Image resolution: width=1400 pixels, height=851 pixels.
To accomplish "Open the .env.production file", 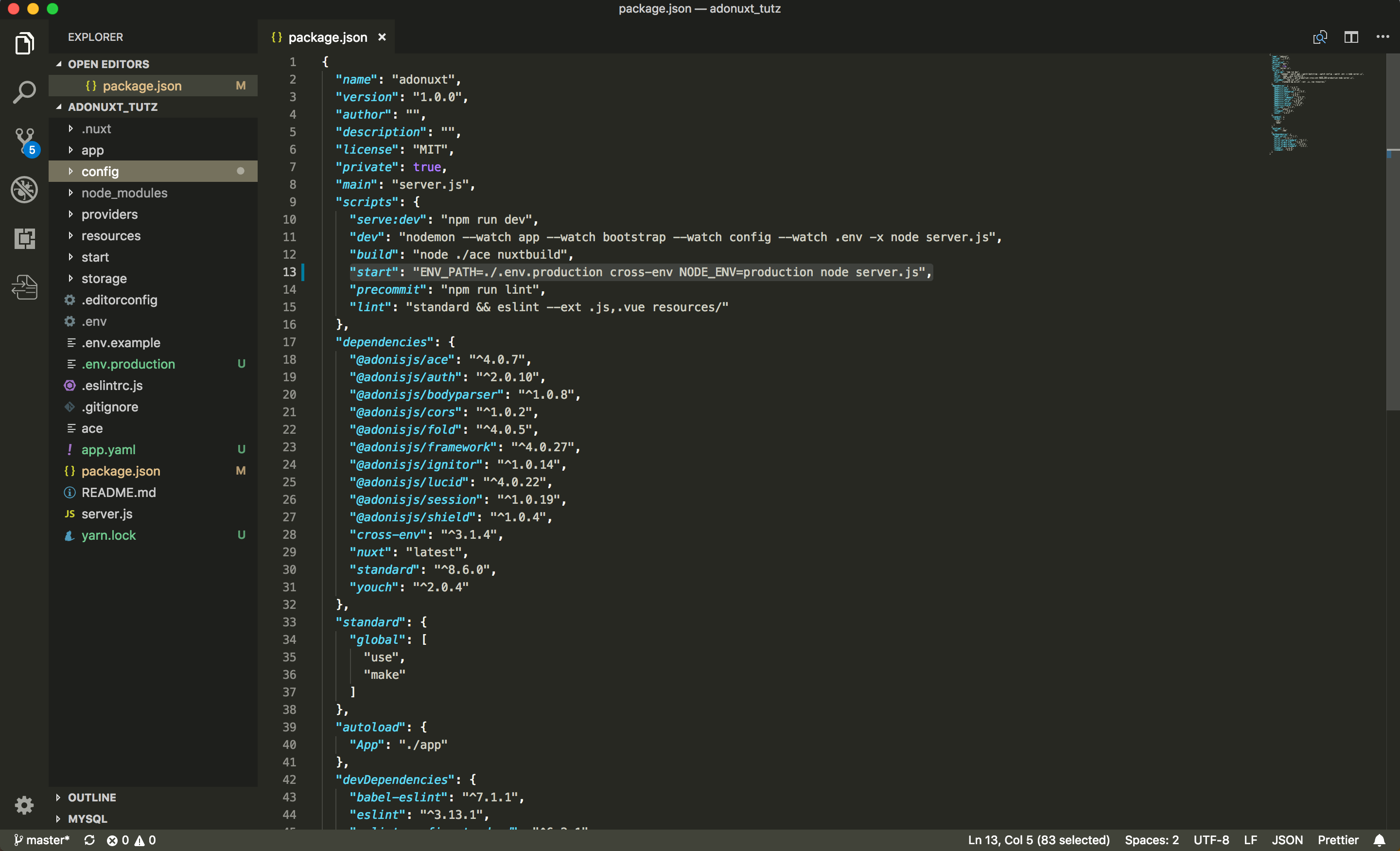I will click(152, 364).
